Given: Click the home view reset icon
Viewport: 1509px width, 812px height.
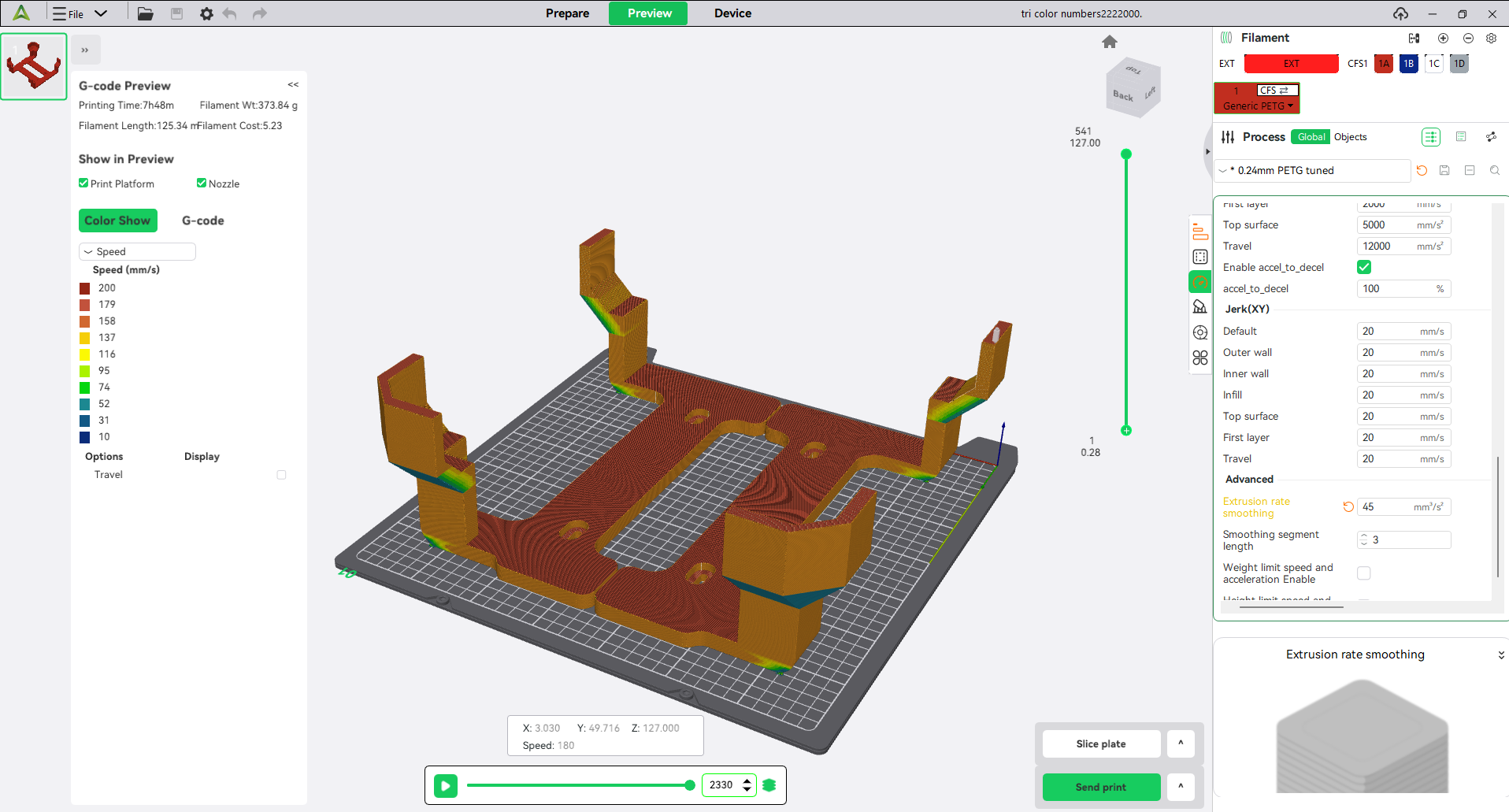Looking at the screenshot, I should [x=1110, y=42].
